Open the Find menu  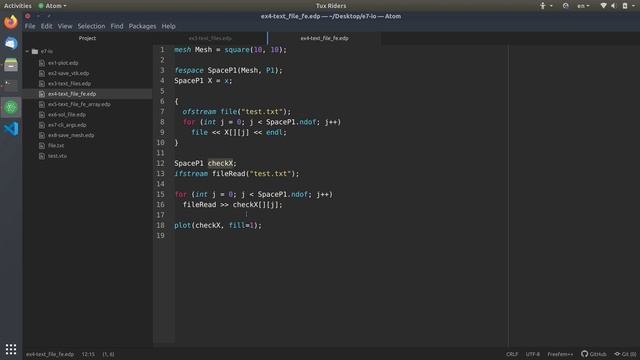(117, 26)
